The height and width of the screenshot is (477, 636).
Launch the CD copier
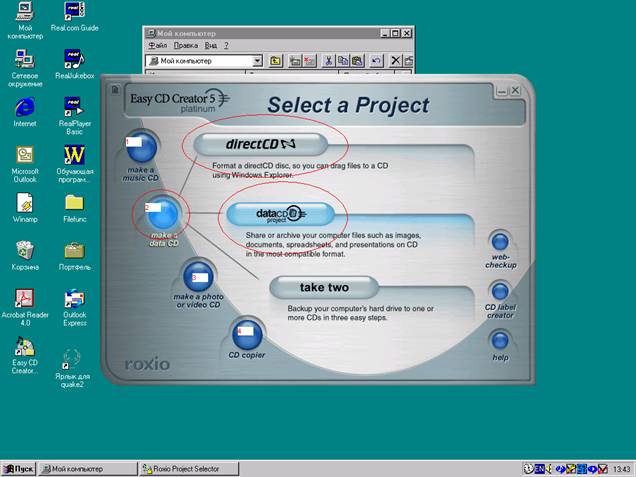[246, 333]
